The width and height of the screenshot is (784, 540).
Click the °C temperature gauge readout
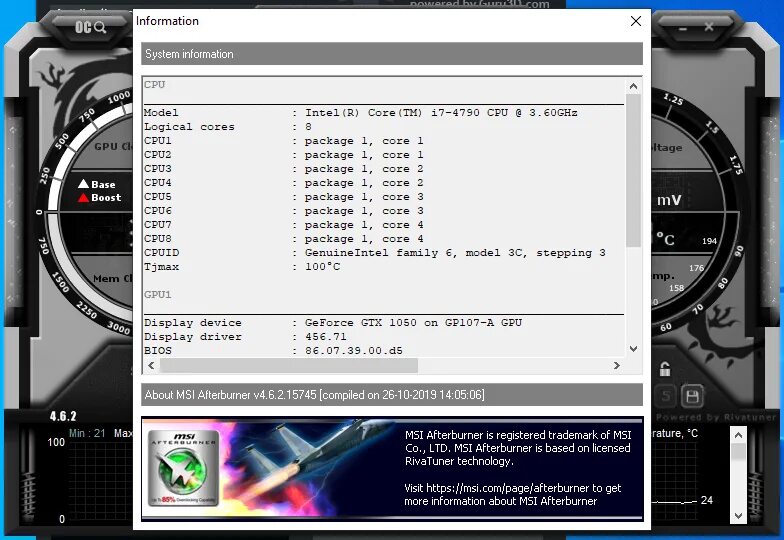click(x=666, y=239)
